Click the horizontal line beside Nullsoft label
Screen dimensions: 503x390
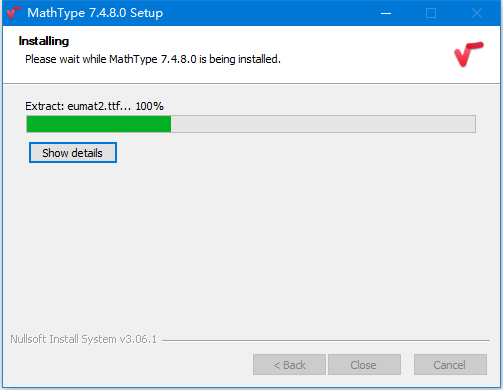click(326, 340)
